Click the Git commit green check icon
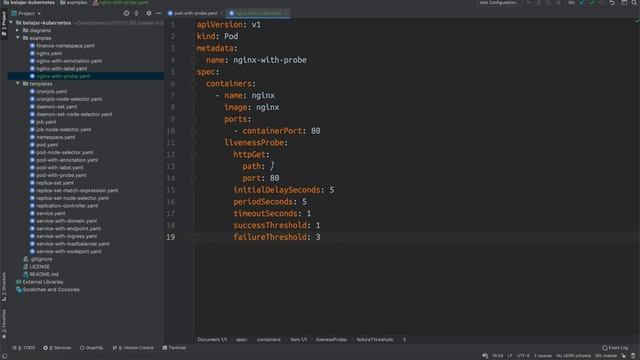 pos(592,2)
